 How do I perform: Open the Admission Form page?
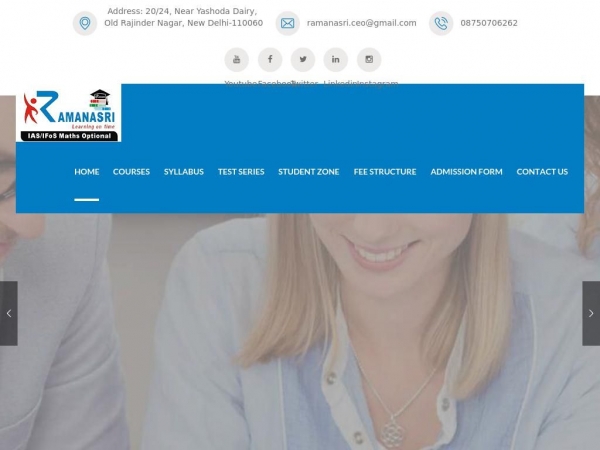pyautogui.click(x=466, y=172)
